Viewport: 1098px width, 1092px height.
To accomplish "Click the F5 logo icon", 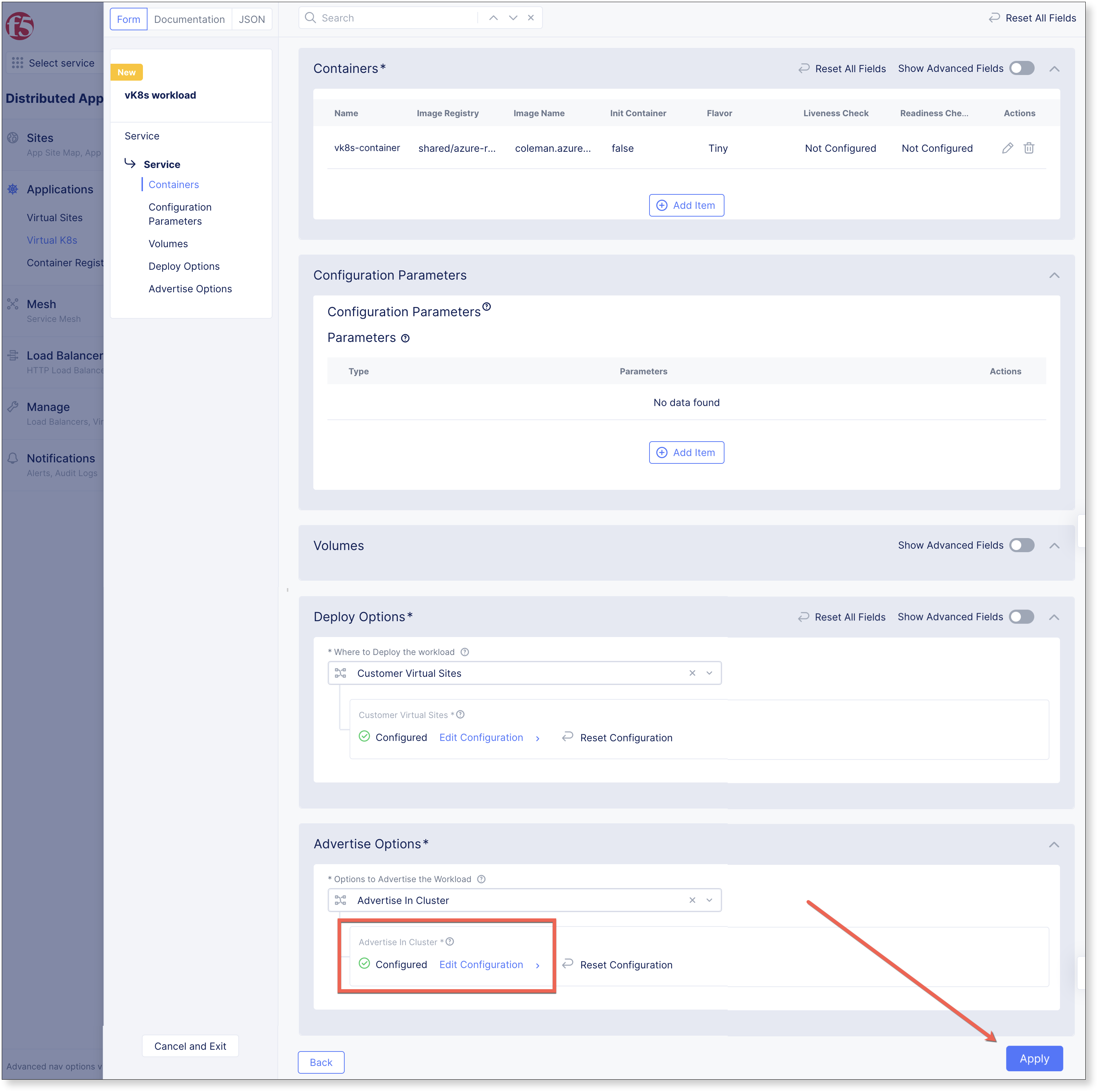I will click(20, 26).
